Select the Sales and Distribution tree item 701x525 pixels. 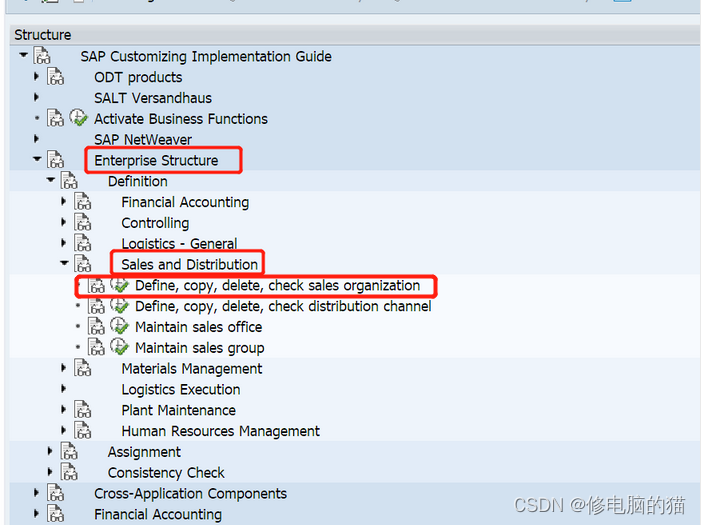(x=190, y=264)
